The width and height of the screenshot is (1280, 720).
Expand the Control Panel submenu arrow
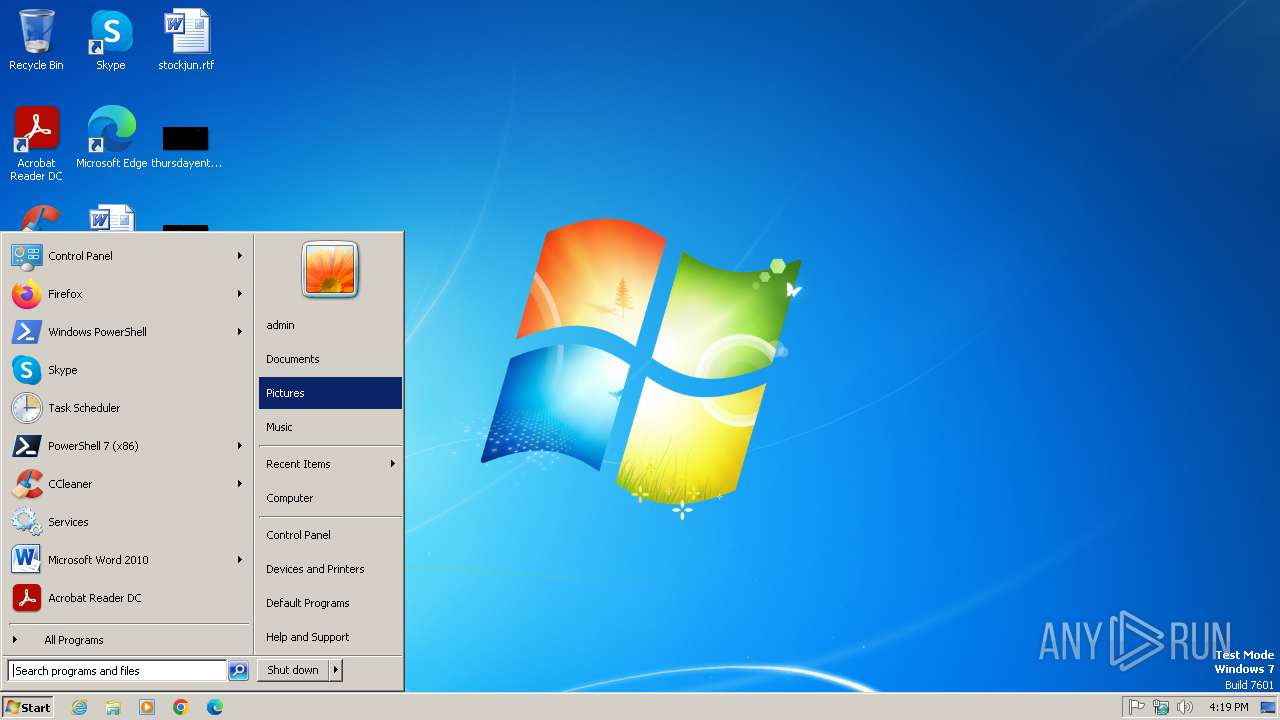pyautogui.click(x=240, y=256)
